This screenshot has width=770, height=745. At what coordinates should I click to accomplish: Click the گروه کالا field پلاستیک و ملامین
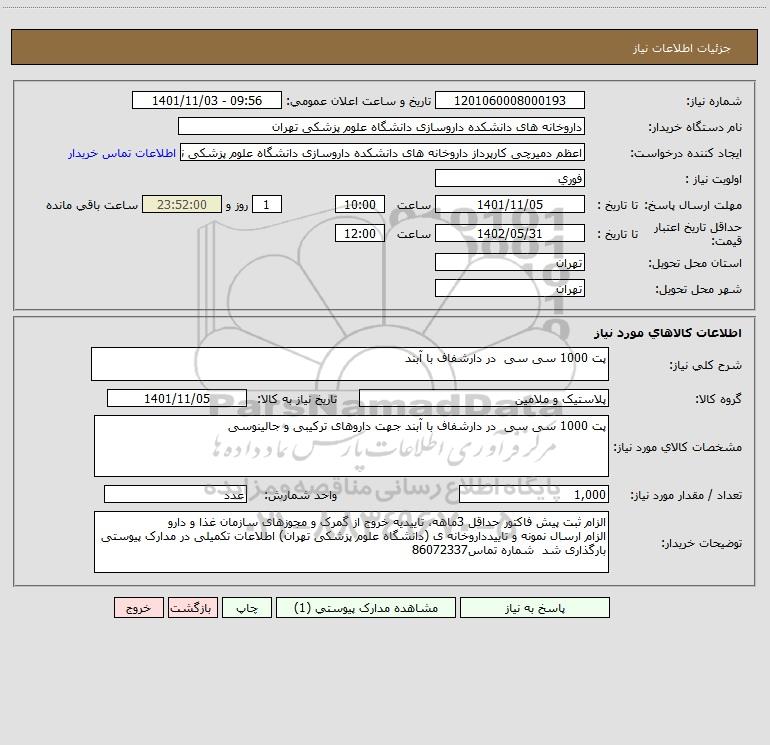(x=484, y=398)
